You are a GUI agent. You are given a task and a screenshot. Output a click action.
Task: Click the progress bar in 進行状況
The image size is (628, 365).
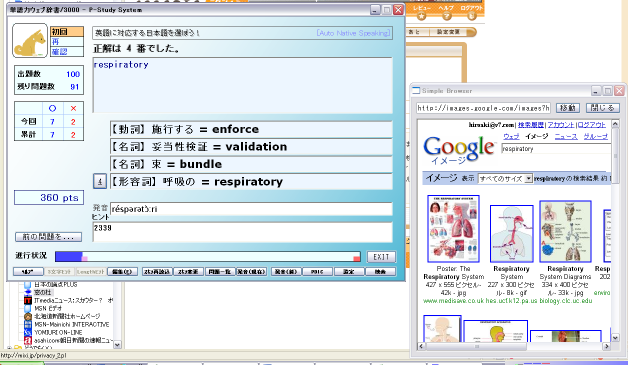[207, 257]
